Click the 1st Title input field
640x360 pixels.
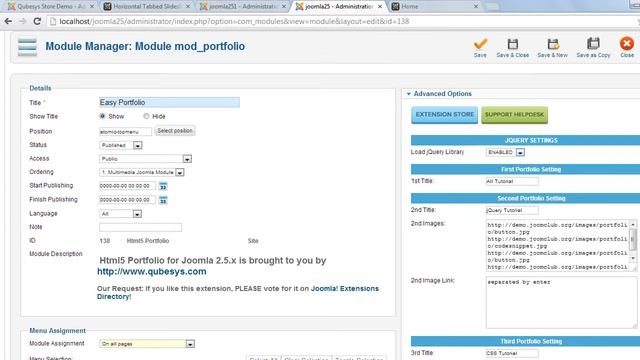(x=512, y=181)
